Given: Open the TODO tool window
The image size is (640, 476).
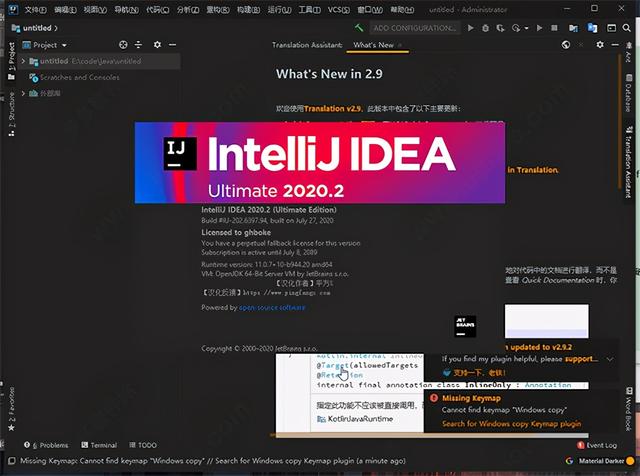Looking at the screenshot, I should pos(143,445).
